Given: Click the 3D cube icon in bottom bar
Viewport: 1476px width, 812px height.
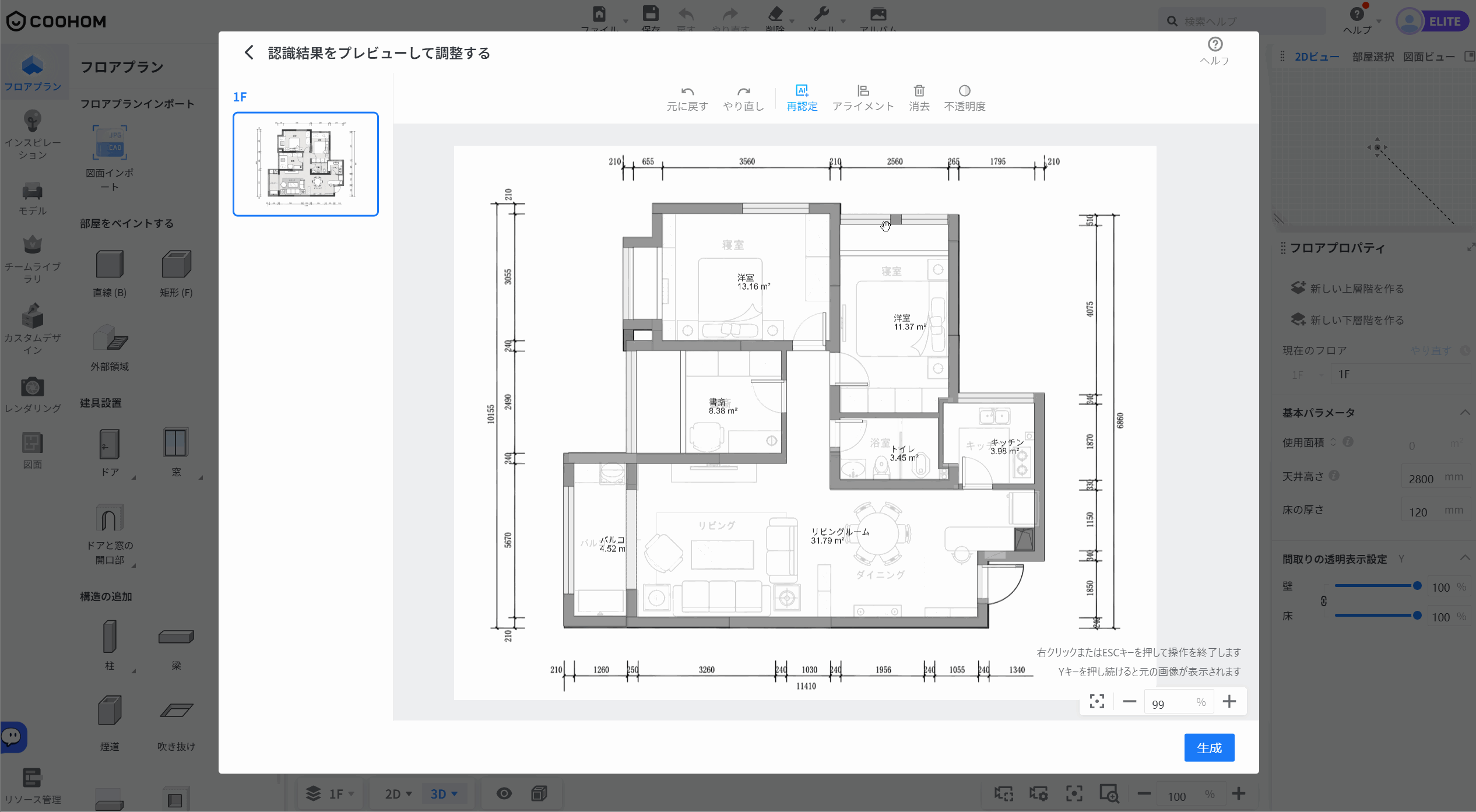Looking at the screenshot, I should point(539,793).
